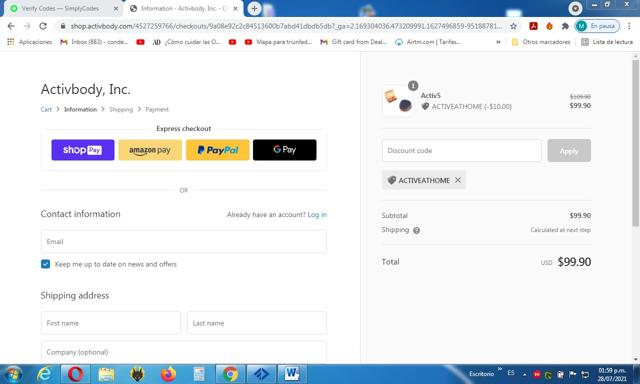Go back to Cart breadcrumb
640x384 pixels.
(x=46, y=109)
